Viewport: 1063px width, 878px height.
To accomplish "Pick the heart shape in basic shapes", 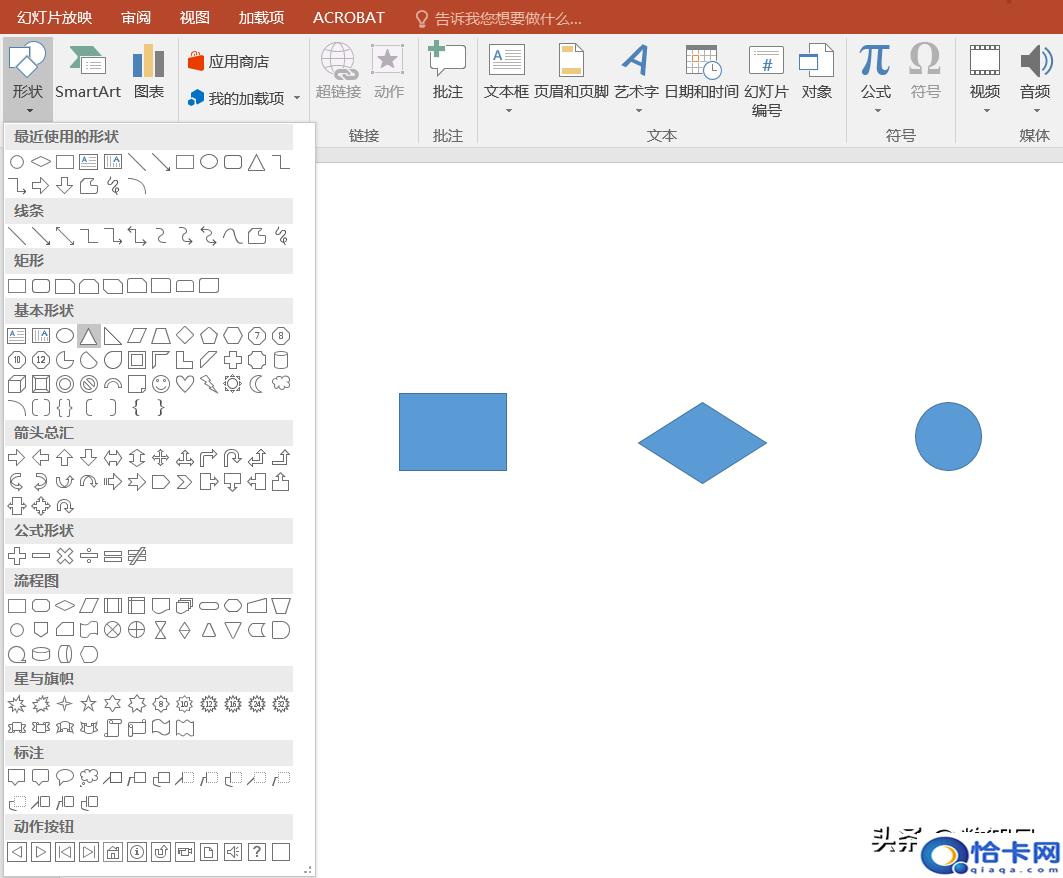I will 185,384.
